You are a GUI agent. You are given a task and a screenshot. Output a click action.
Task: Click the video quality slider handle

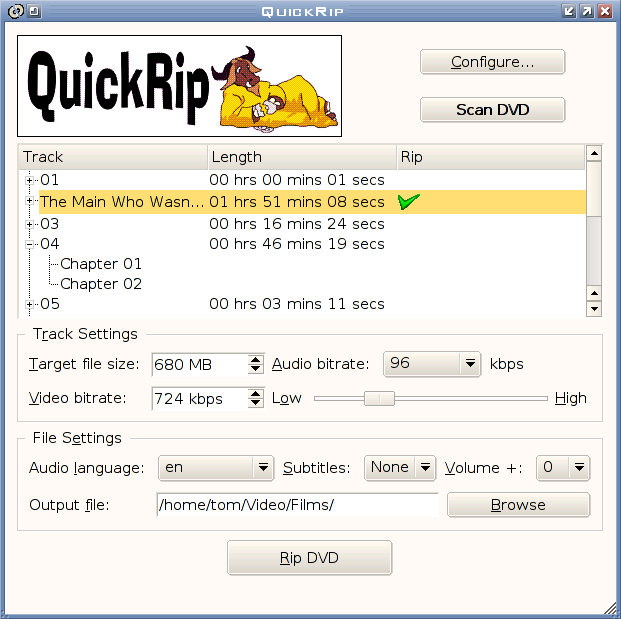pyautogui.click(x=379, y=398)
